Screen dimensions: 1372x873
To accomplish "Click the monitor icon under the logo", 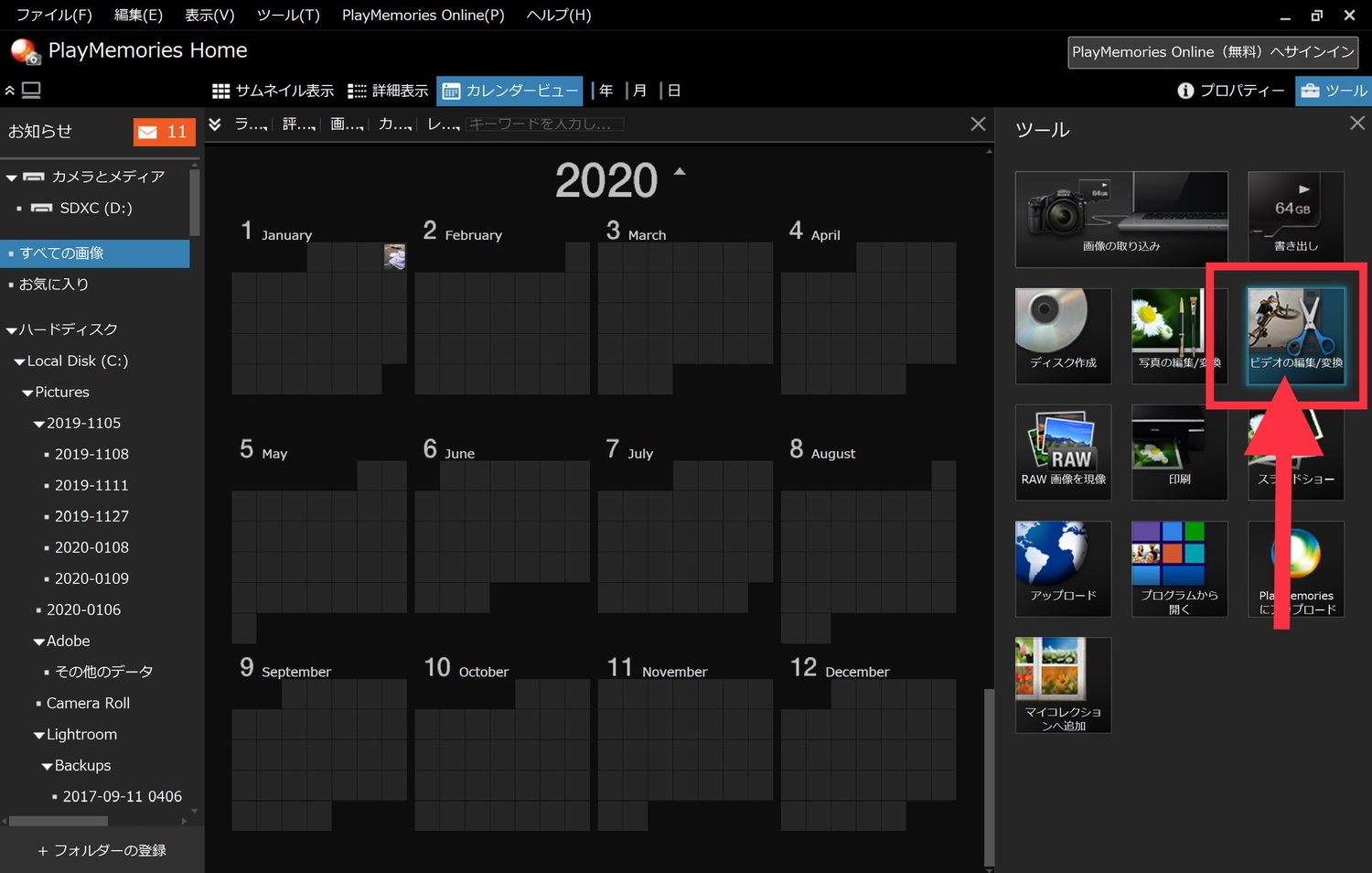I will [x=32, y=91].
